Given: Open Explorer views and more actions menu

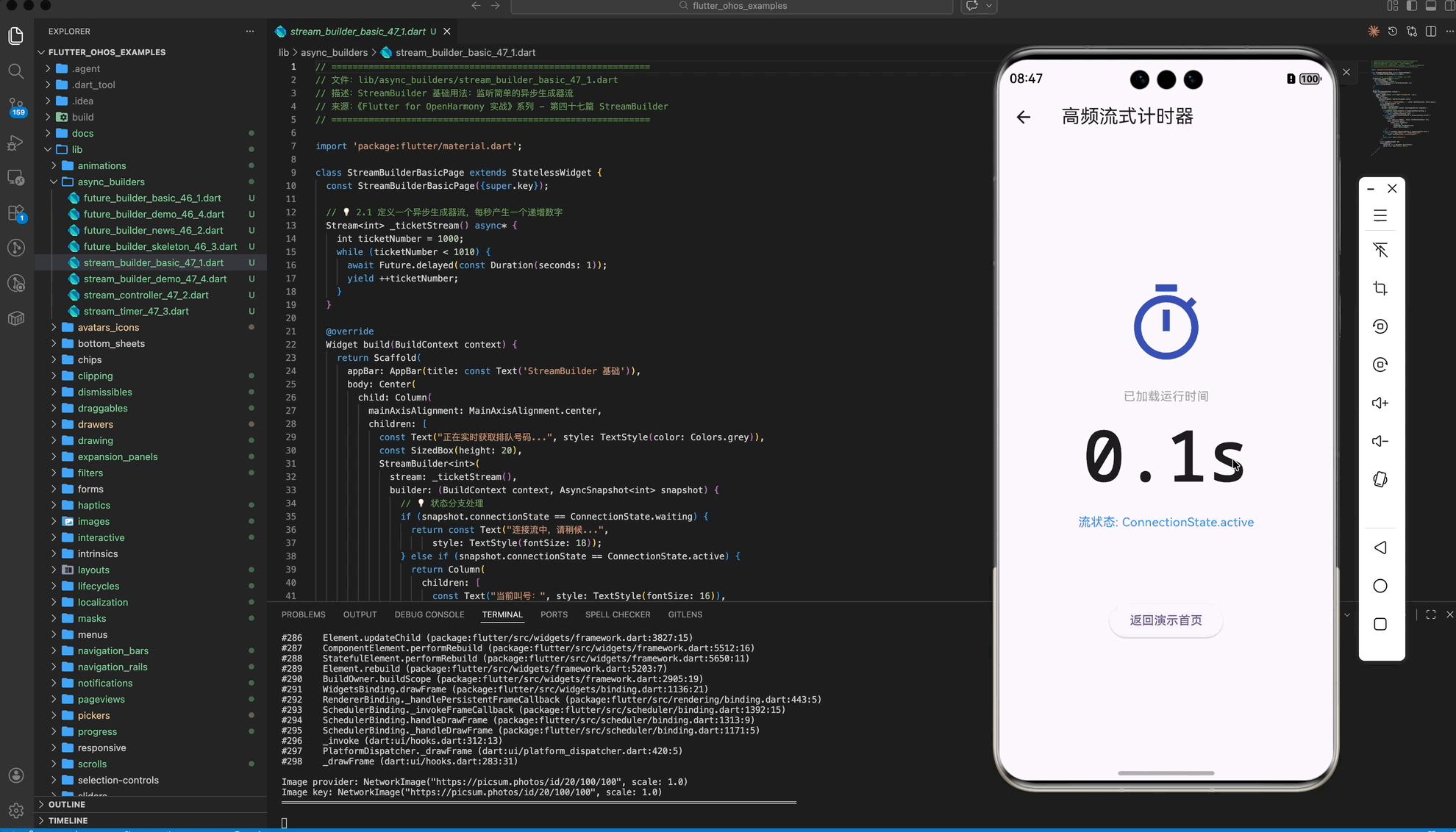Looking at the screenshot, I should [250, 32].
